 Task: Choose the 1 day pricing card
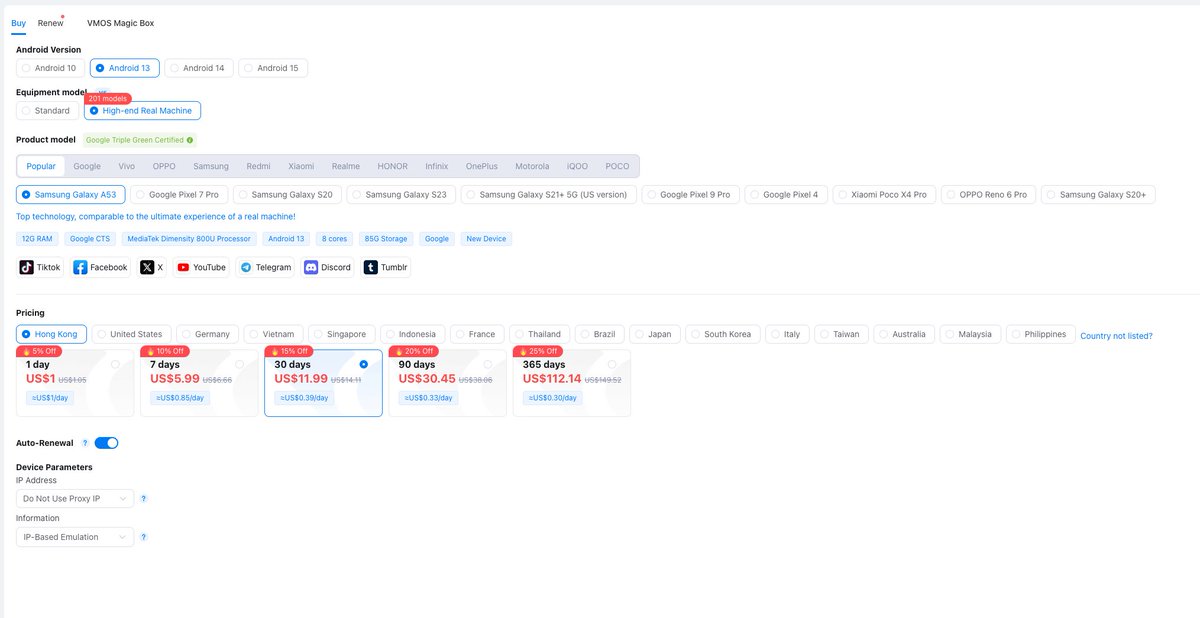(75, 381)
